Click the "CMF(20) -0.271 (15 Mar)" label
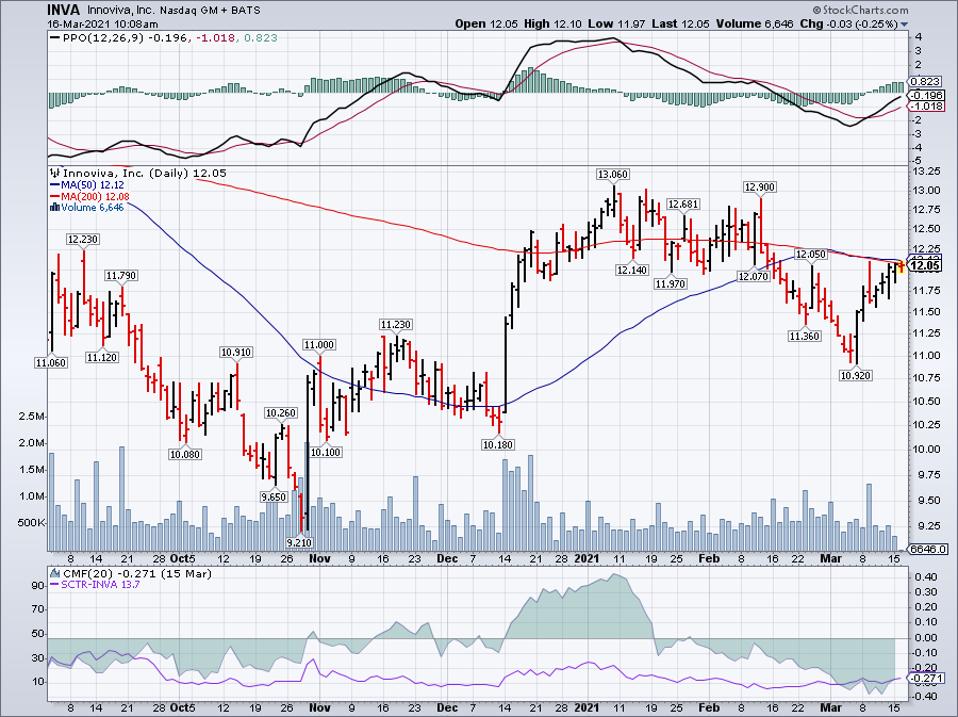 (137, 574)
